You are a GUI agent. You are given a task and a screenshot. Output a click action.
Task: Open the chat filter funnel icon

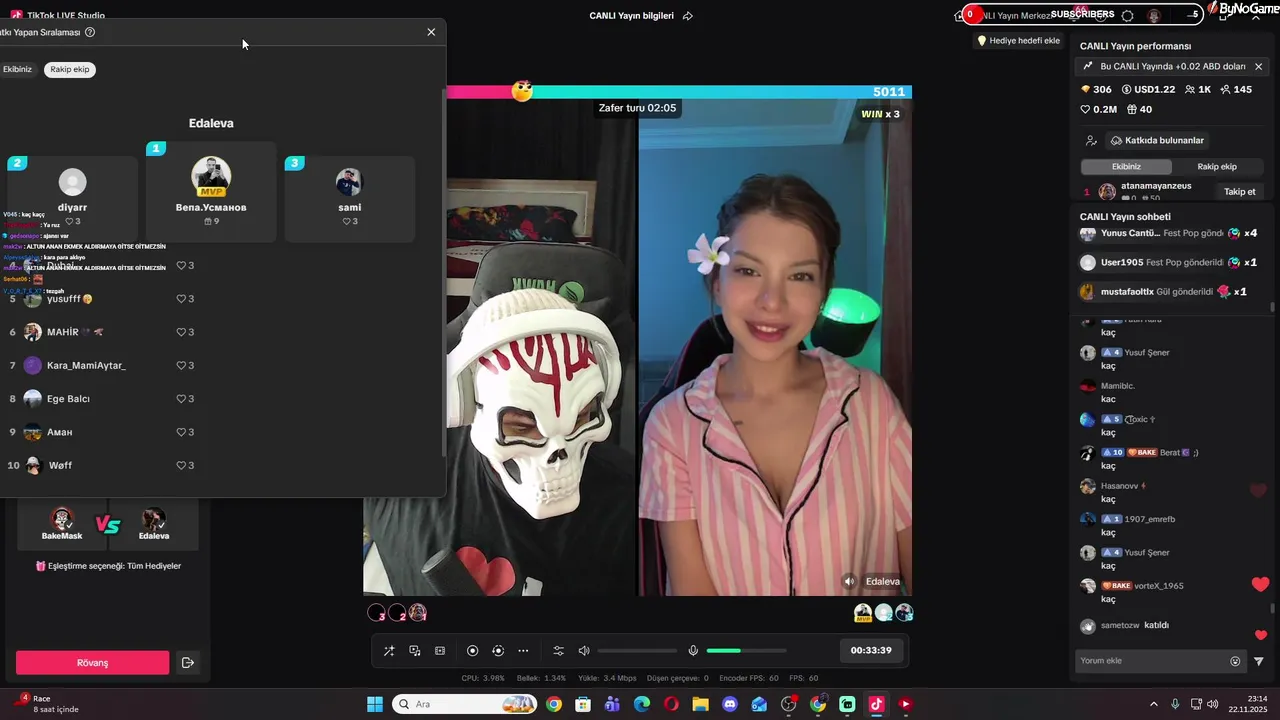1259,661
